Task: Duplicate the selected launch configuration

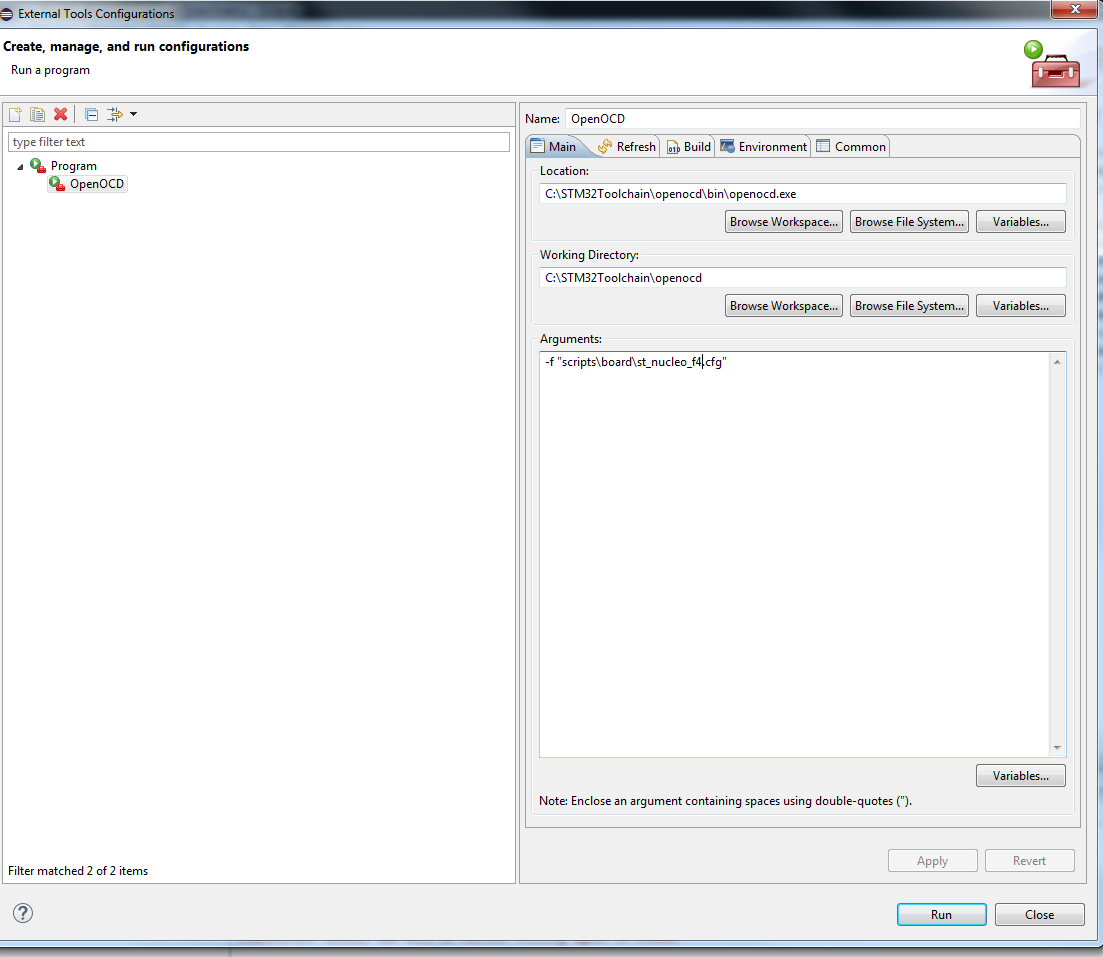Action: (x=37, y=115)
